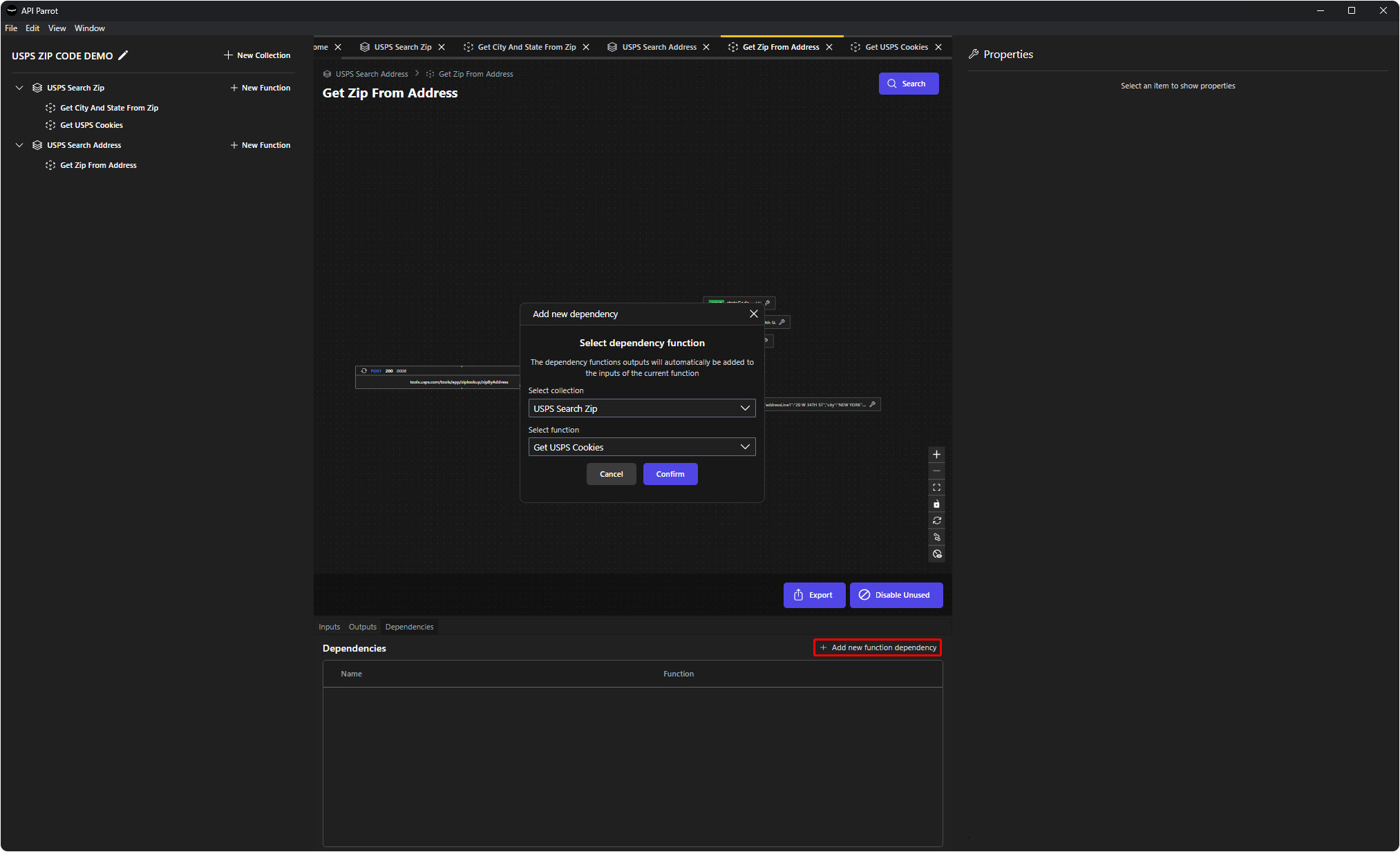Edit project name with pencil icon

[x=123, y=55]
